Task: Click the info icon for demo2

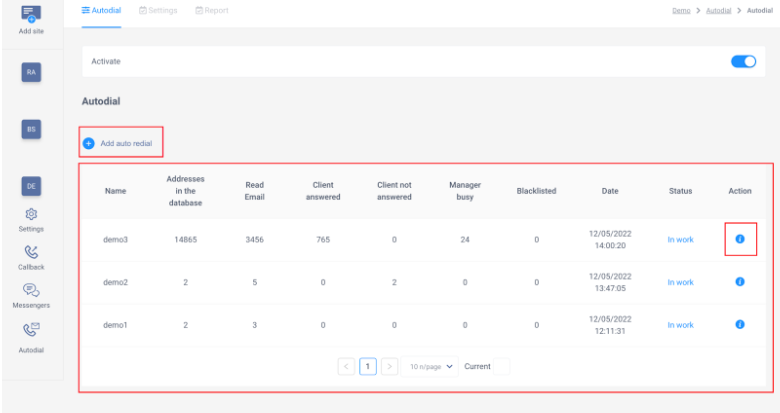Action: [740, 282]
